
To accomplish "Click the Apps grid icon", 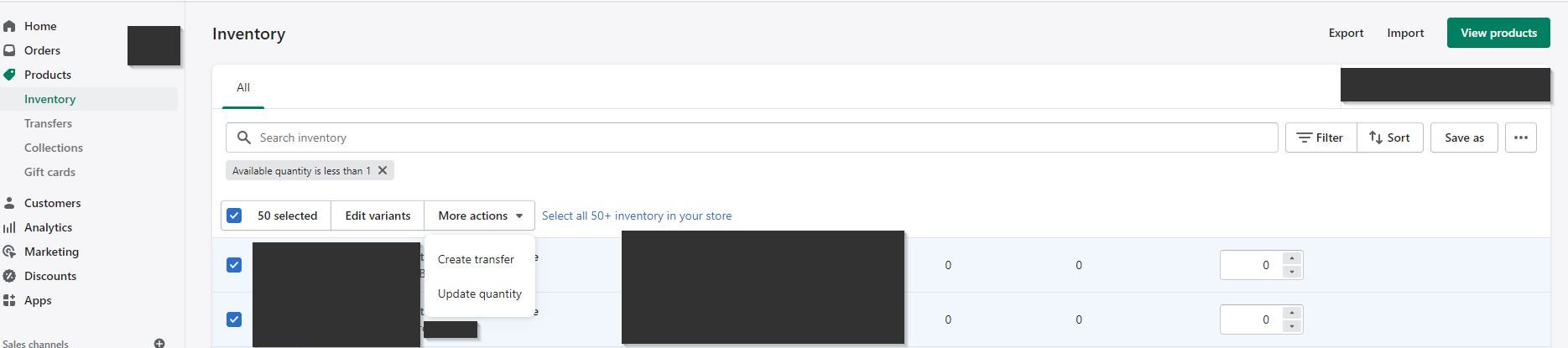I will (x=10, y=300).
